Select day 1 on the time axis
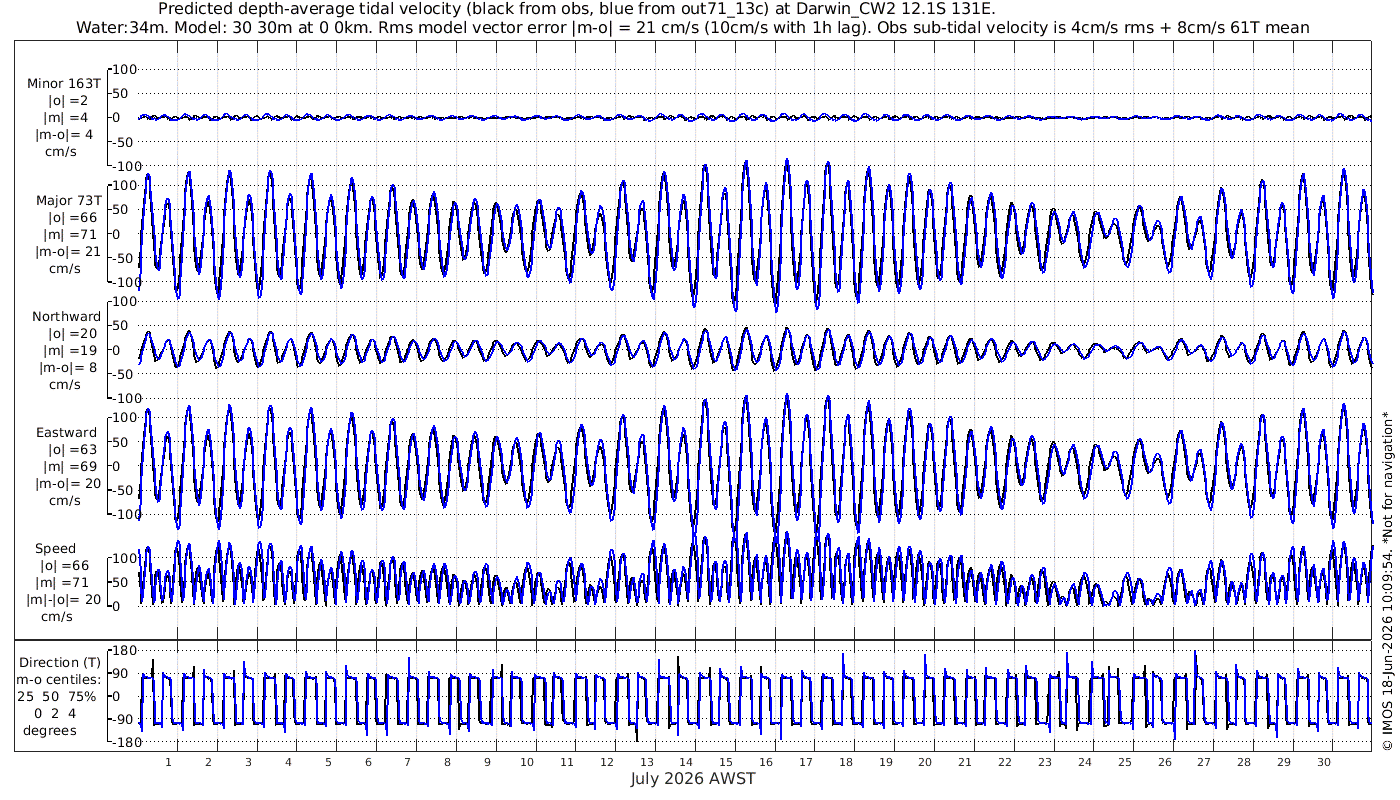Image resolution: width=1400 pixels, height=800 pixels. pos(168,762)
